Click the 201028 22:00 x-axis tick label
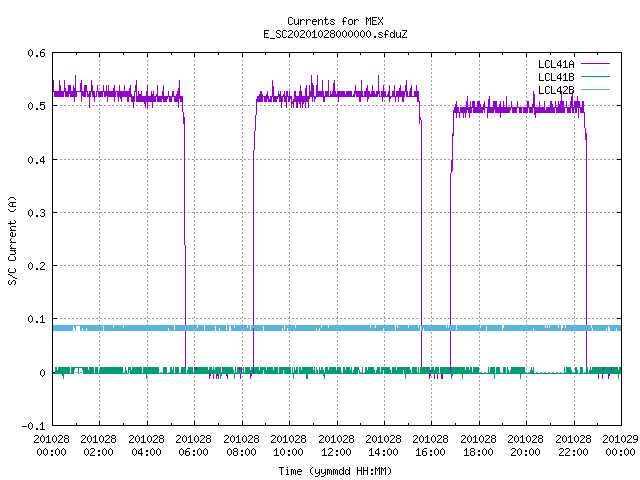The height and width of the screenshot is (480, 640). [x=573, y=446]
